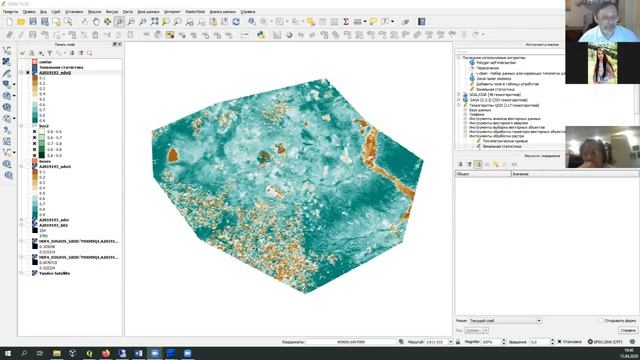Click highlighted icon in identify results toolbar
The image size is (640, 360).
[478, 164]
